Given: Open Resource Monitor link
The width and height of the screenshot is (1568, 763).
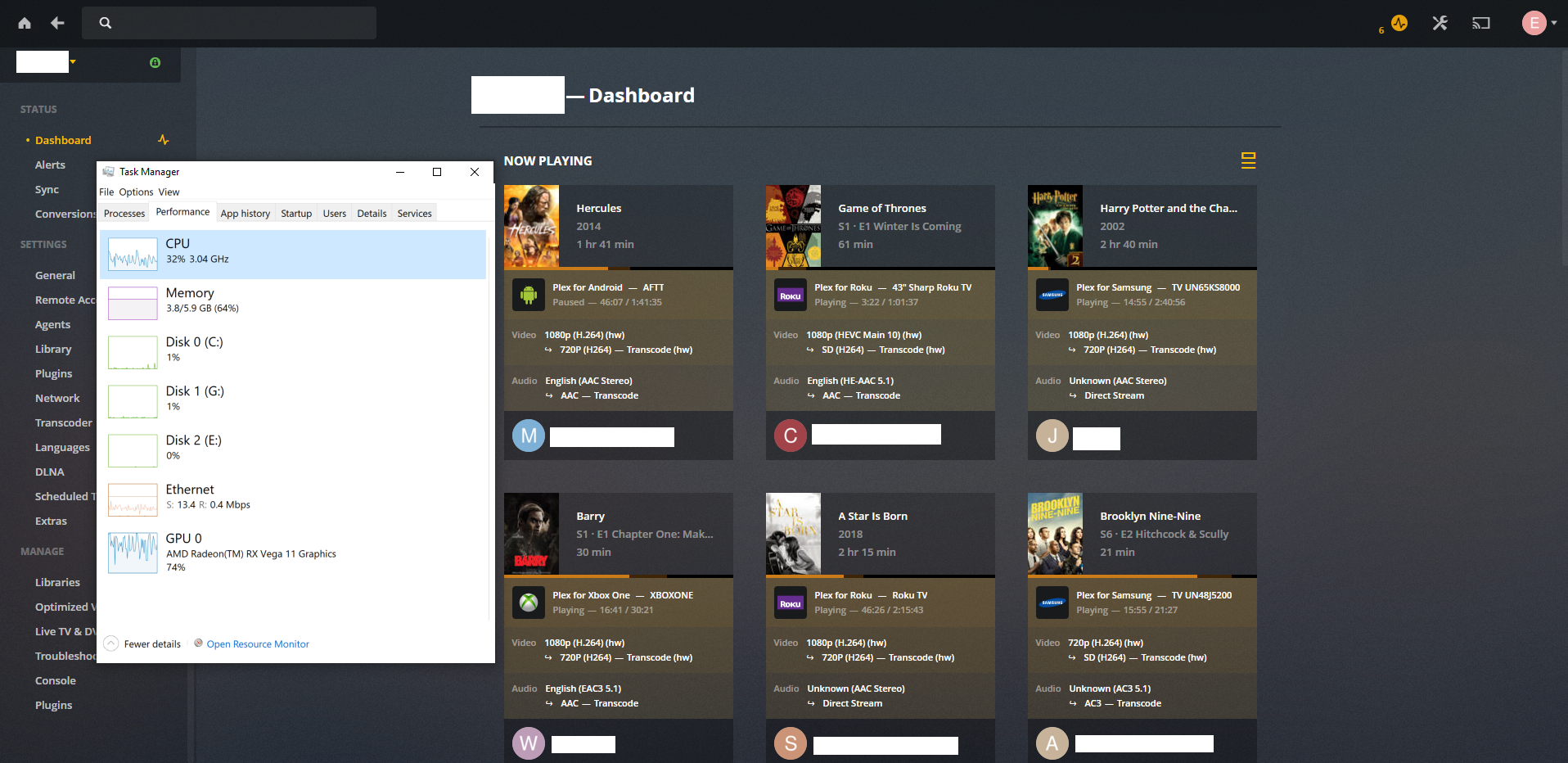Looking at the screenshot, I should [258, 644].
